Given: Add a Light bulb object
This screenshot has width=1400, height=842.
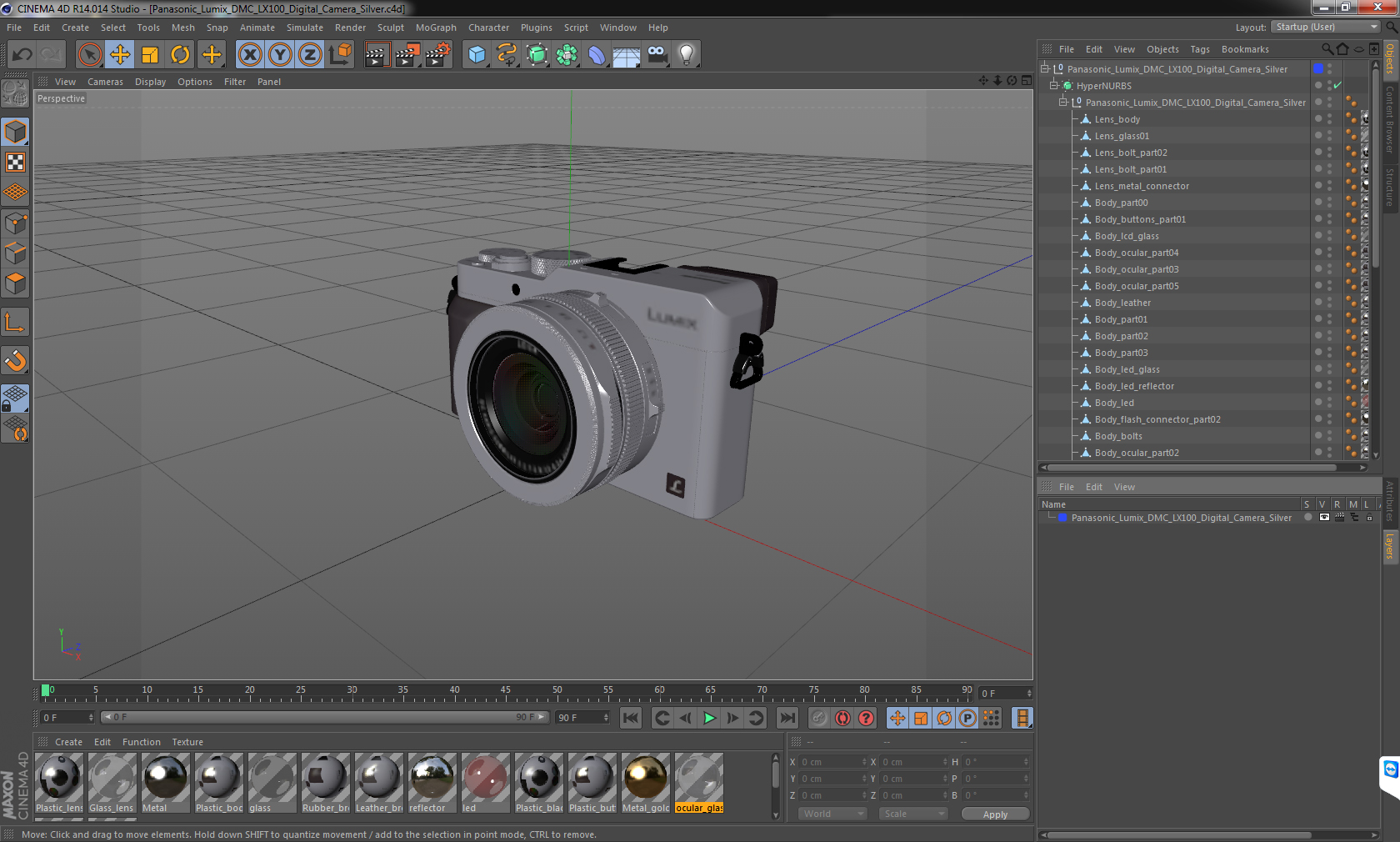Looking at the screenshot, I should 687,55.
